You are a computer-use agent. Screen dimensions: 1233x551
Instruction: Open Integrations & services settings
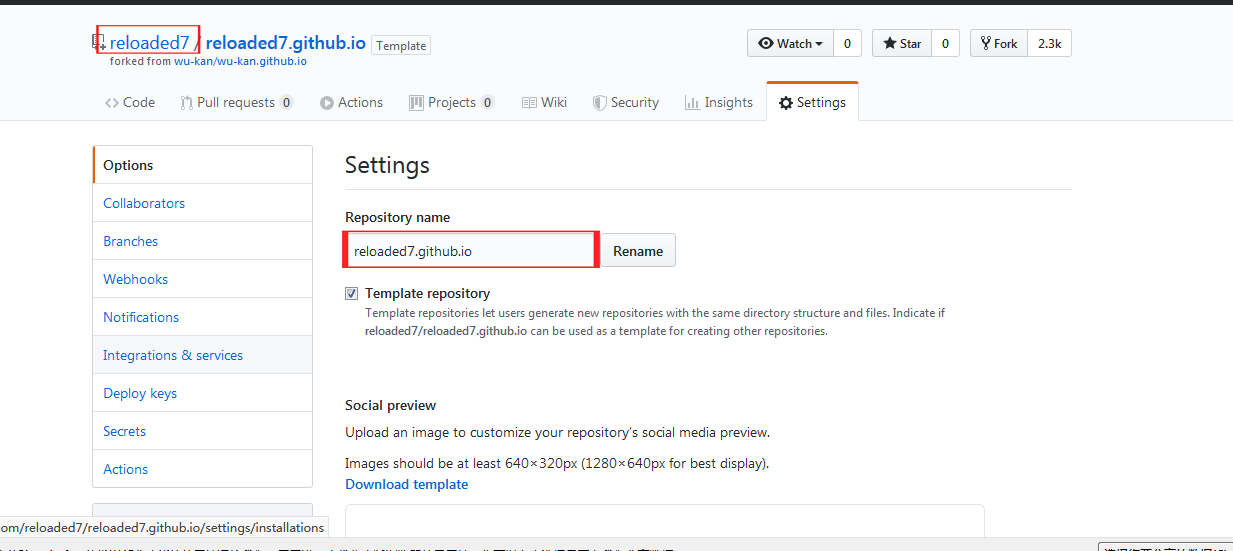tap(202, 355)
